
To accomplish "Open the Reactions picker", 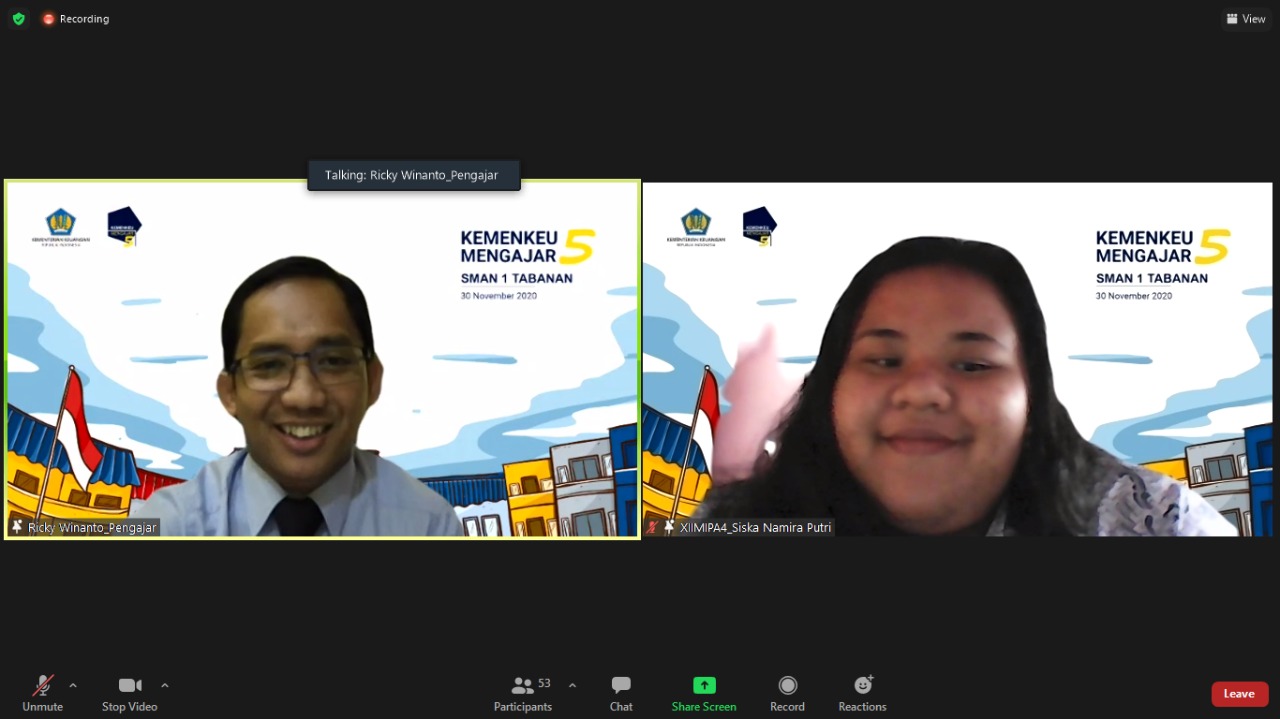I will 862,692.
